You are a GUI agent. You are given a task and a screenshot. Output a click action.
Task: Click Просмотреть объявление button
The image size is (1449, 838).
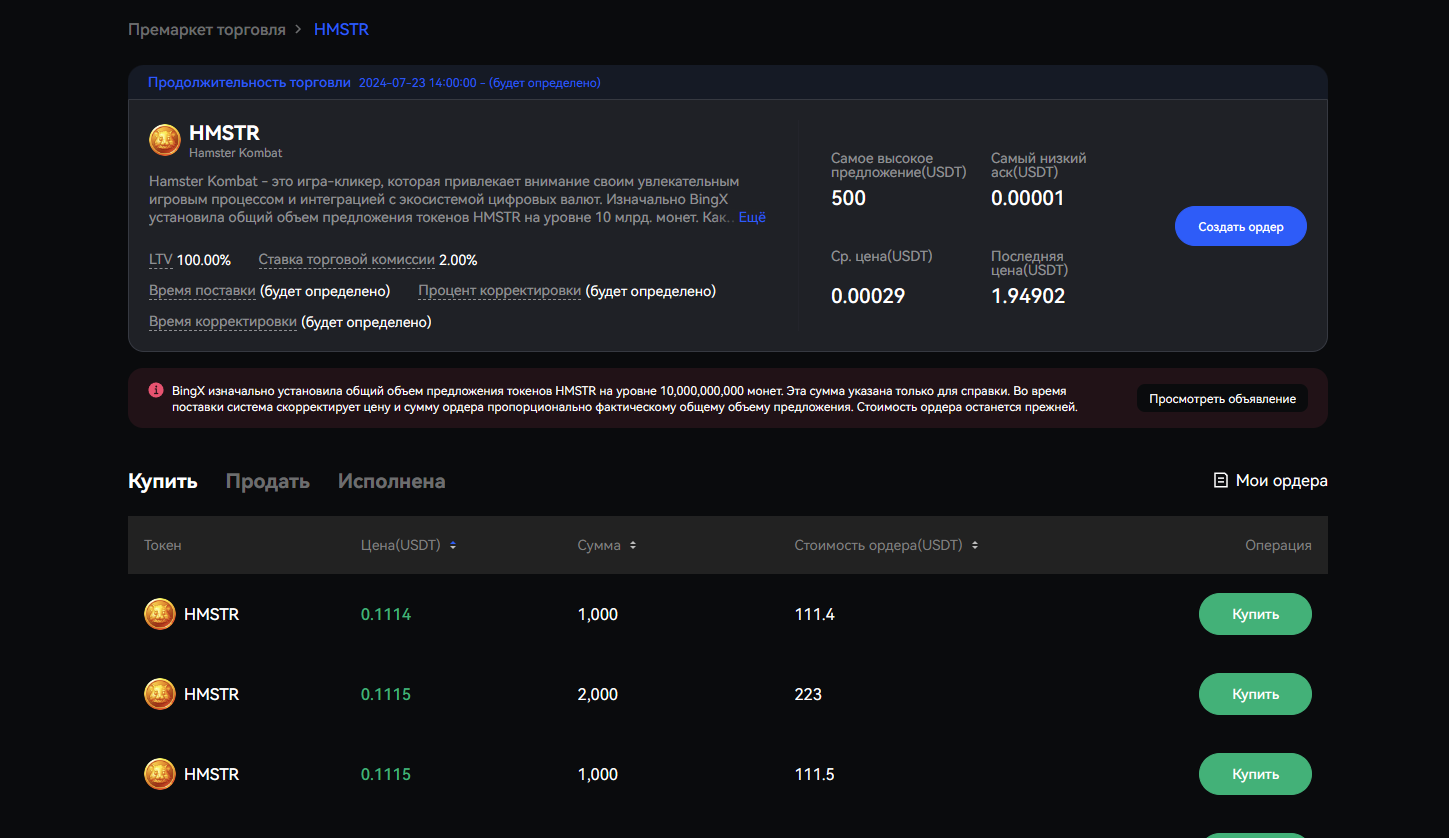tap(1222, 398)
